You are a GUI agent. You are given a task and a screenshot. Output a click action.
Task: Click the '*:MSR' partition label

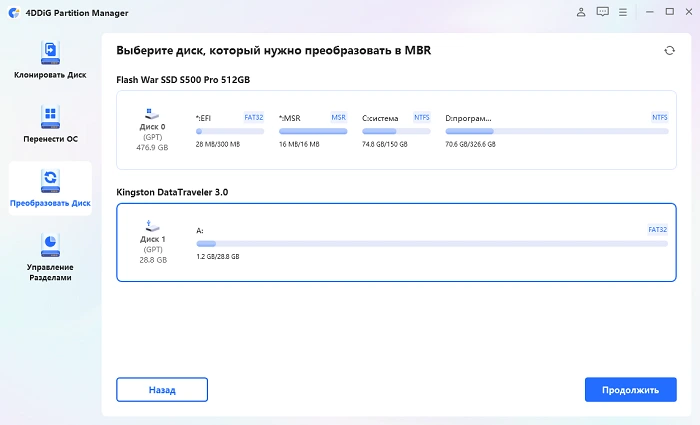pyautogui.click(x=290, y=118)
